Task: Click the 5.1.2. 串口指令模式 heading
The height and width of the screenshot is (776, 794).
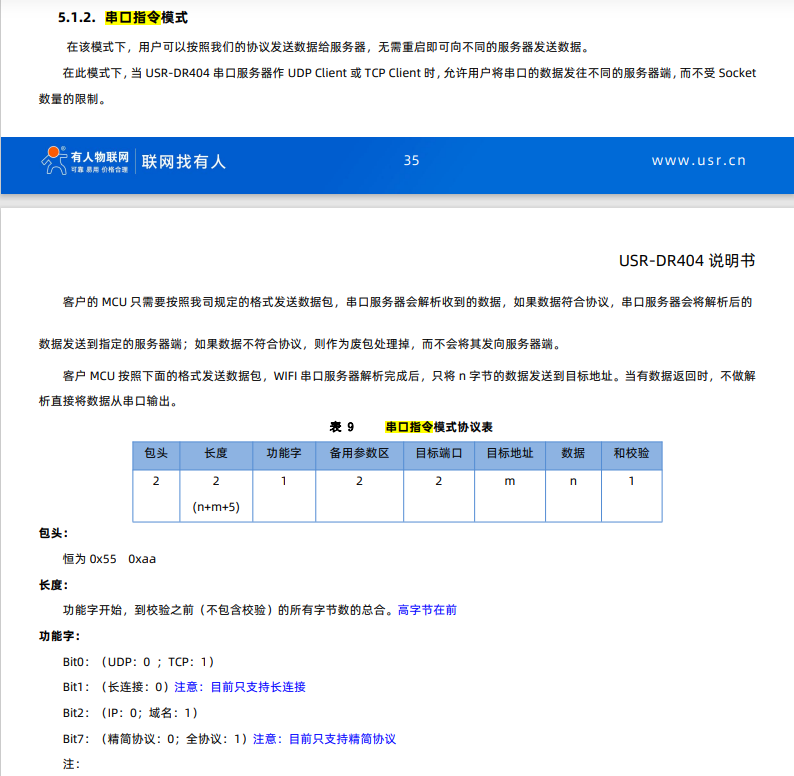Action: [x=123, y=18]
